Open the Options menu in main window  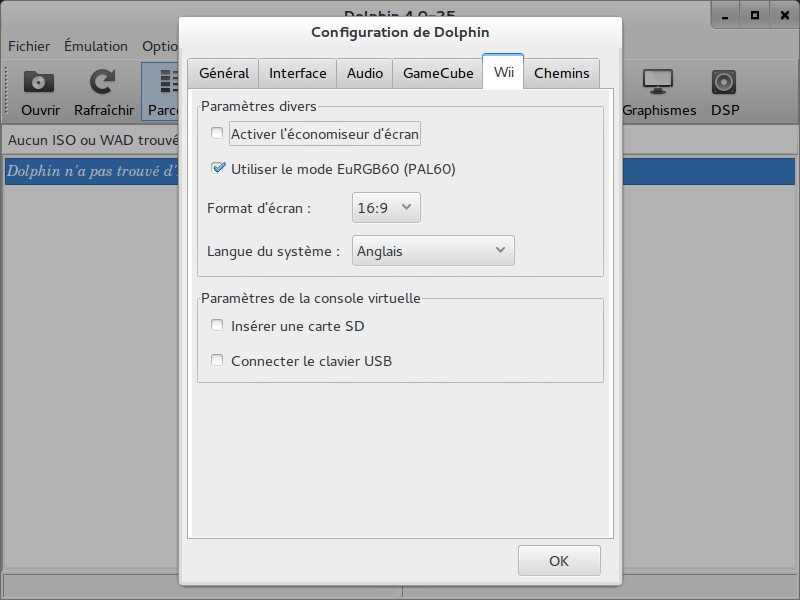[x=160, y=46]
